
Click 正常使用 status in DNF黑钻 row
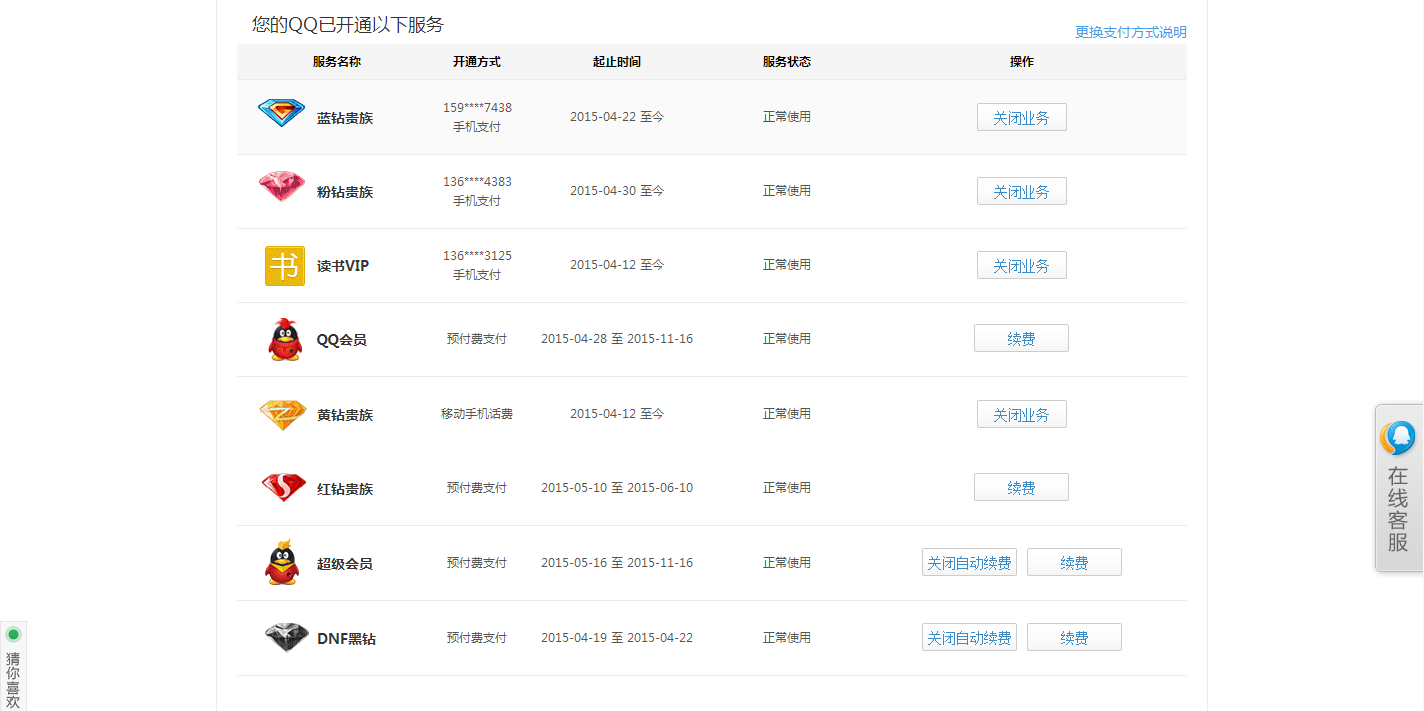tap(787, 638)
